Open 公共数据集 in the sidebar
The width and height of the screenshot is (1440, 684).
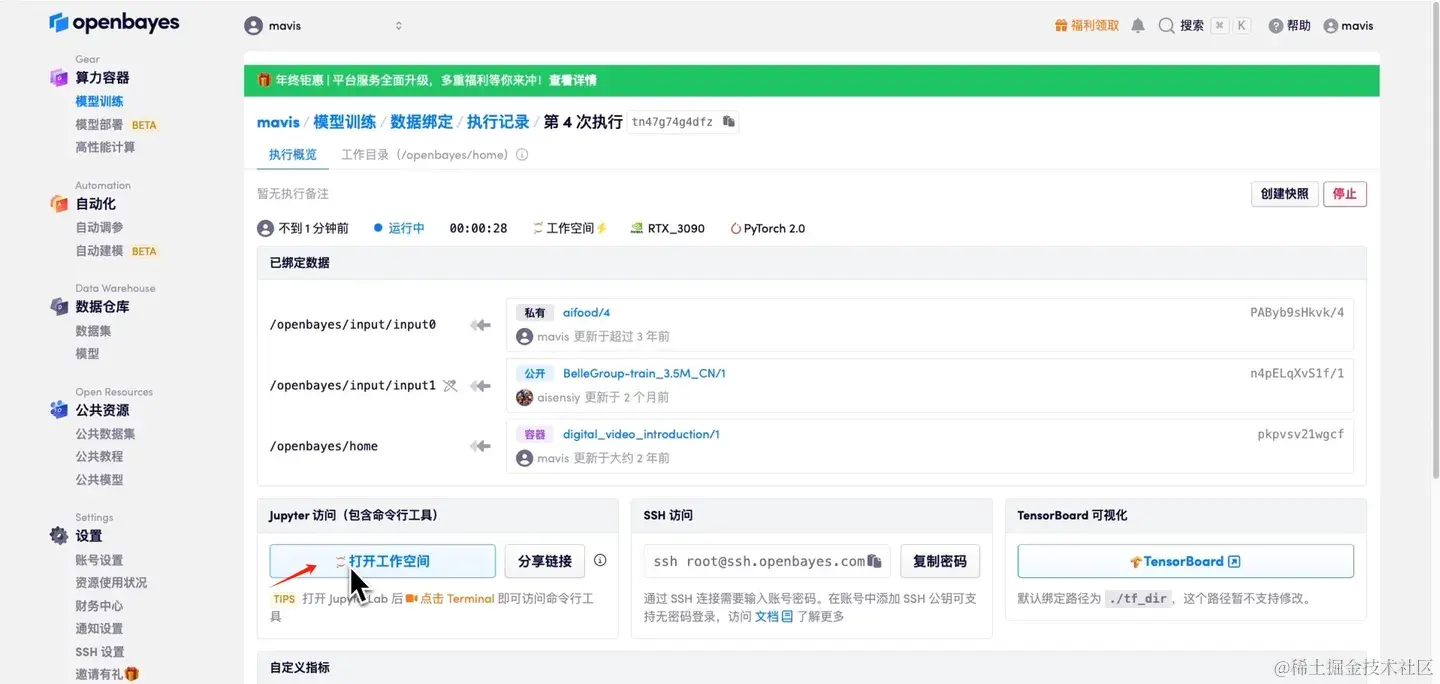(105, 433)
